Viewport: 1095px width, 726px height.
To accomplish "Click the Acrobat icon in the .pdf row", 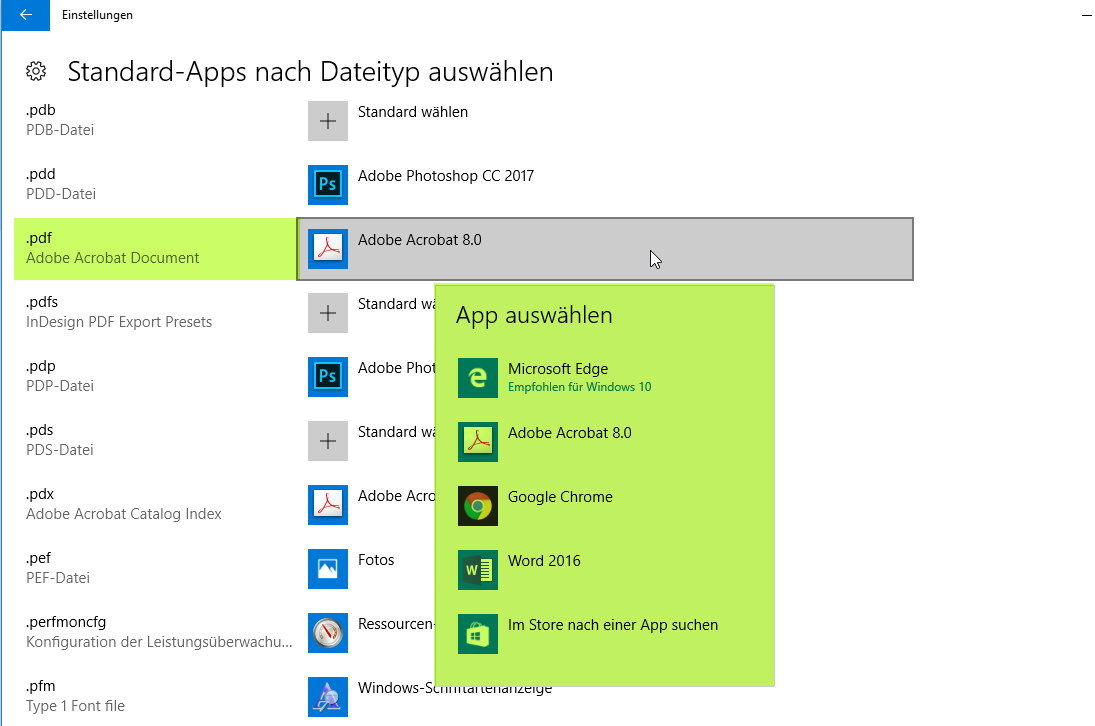I will (x=328, y=249).
